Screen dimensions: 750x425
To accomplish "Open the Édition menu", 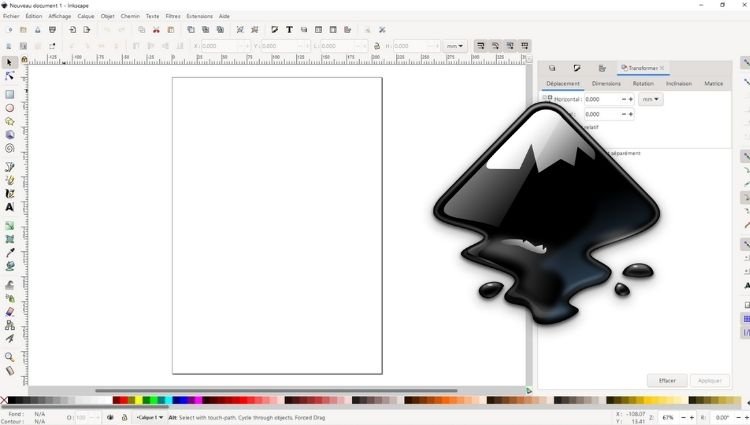I will [x=33, y=16].
